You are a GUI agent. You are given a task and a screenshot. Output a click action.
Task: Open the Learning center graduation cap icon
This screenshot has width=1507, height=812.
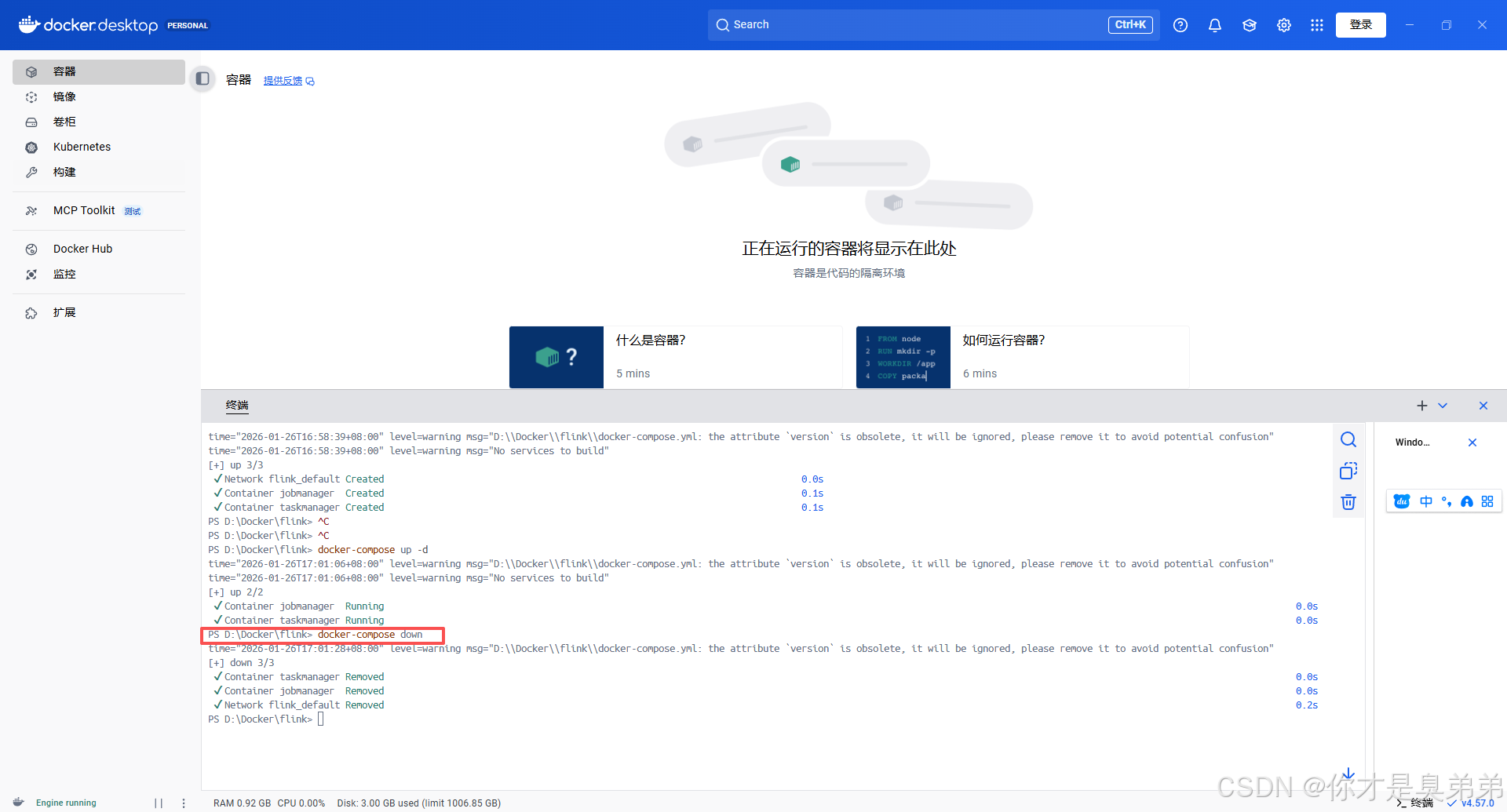click(1250, 25)
